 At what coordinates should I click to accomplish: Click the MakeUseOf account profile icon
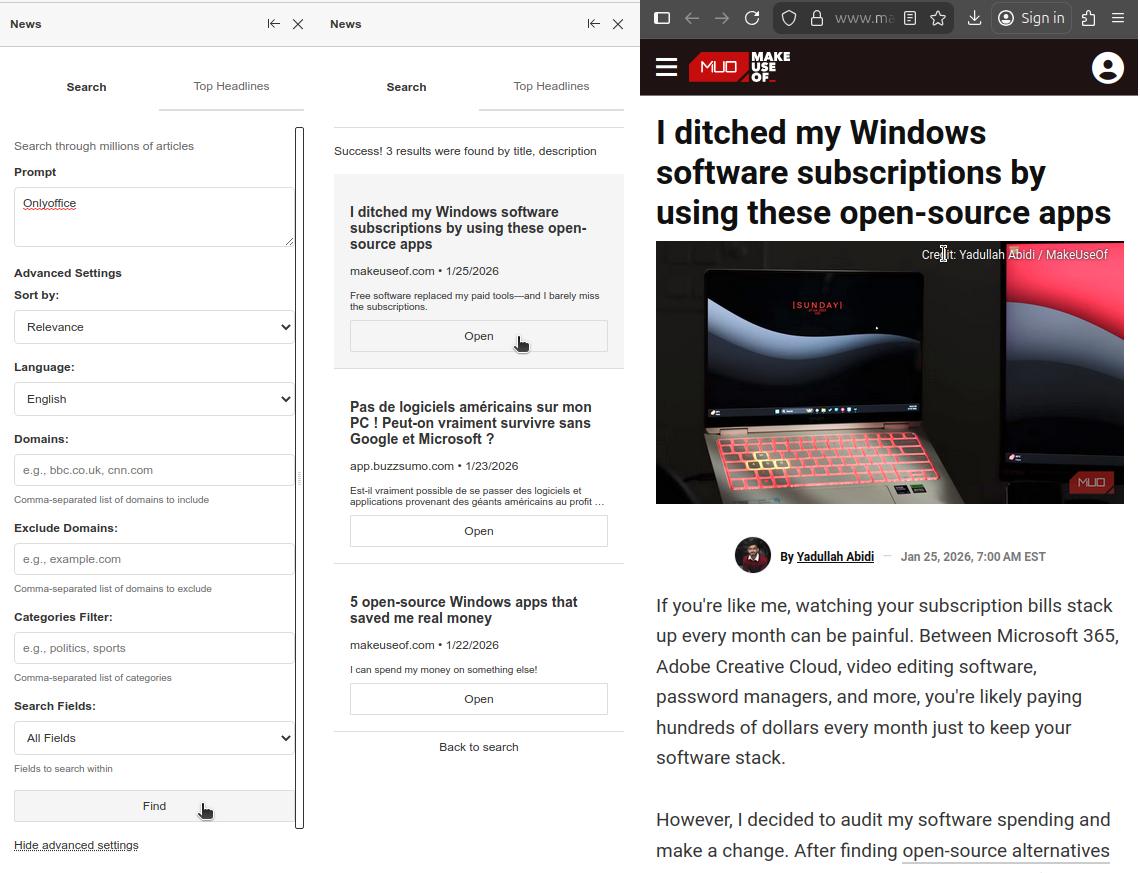1108,67
